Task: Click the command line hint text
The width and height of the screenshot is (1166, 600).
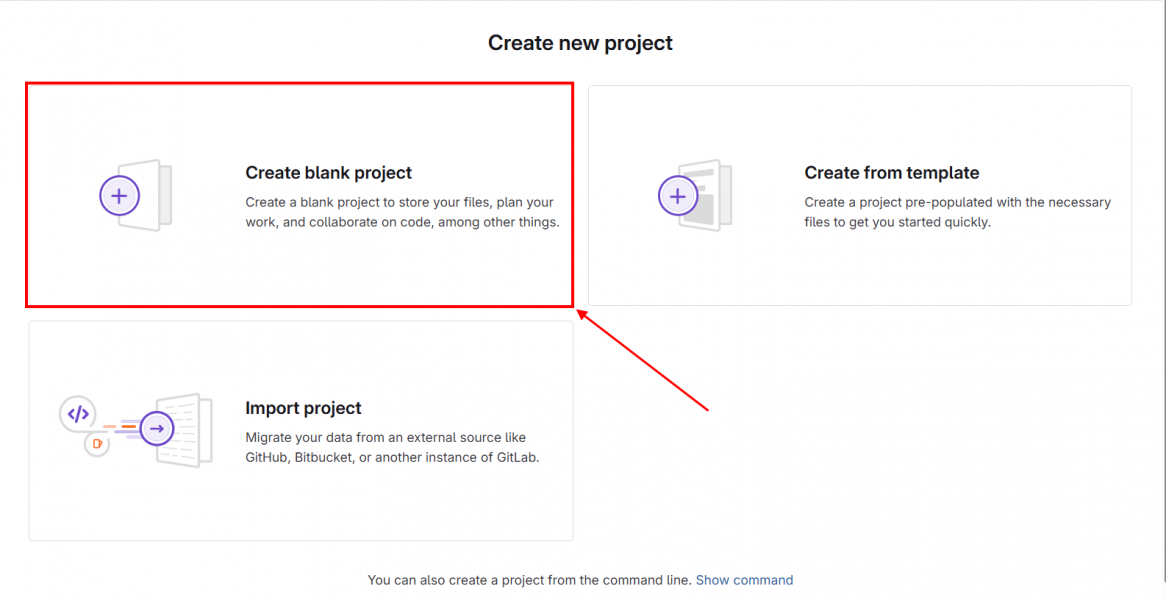Action: [x=530, y=580]
